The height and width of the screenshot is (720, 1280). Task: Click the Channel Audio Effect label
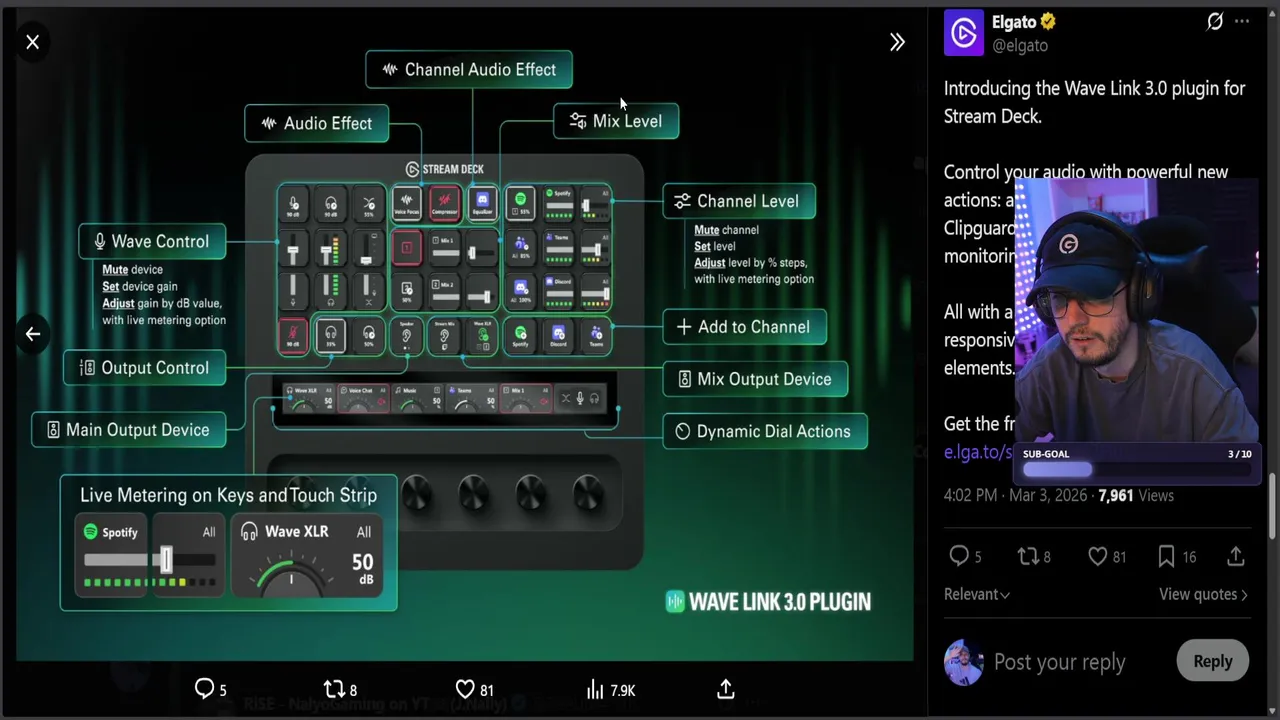point(469,70)
